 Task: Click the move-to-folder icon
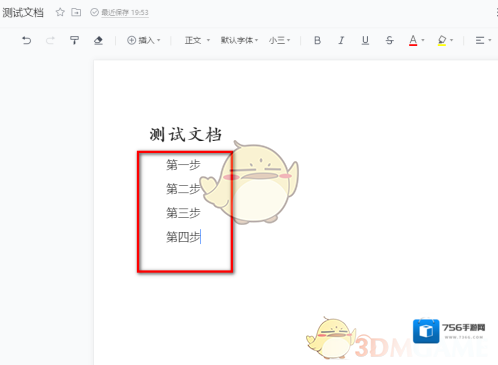(76, 12)
